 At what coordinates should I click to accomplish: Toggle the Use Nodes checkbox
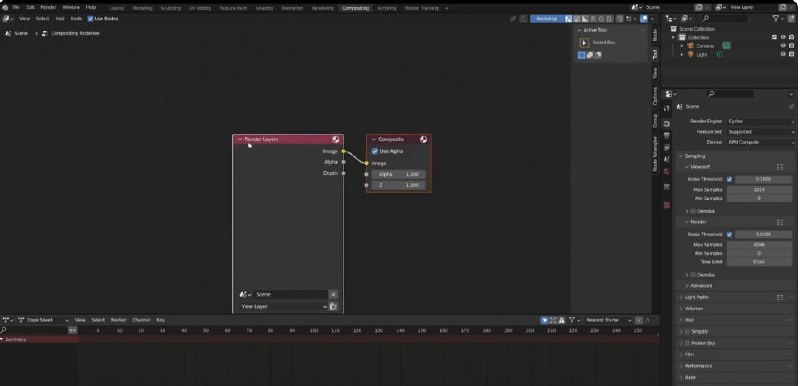click(90, 18)
